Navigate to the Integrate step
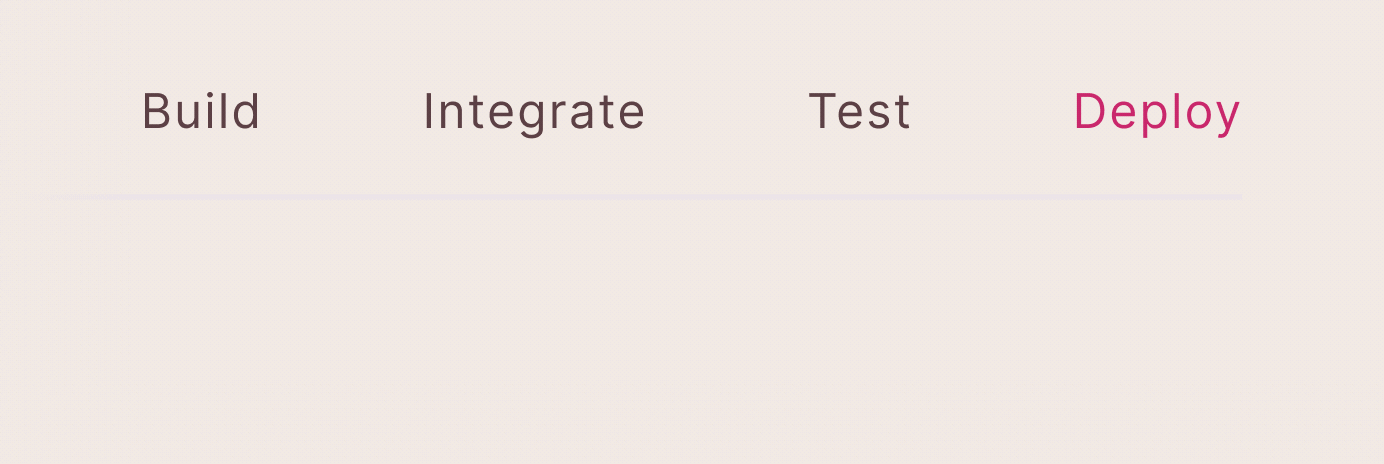1384x464 pixels. coord(534,111)
